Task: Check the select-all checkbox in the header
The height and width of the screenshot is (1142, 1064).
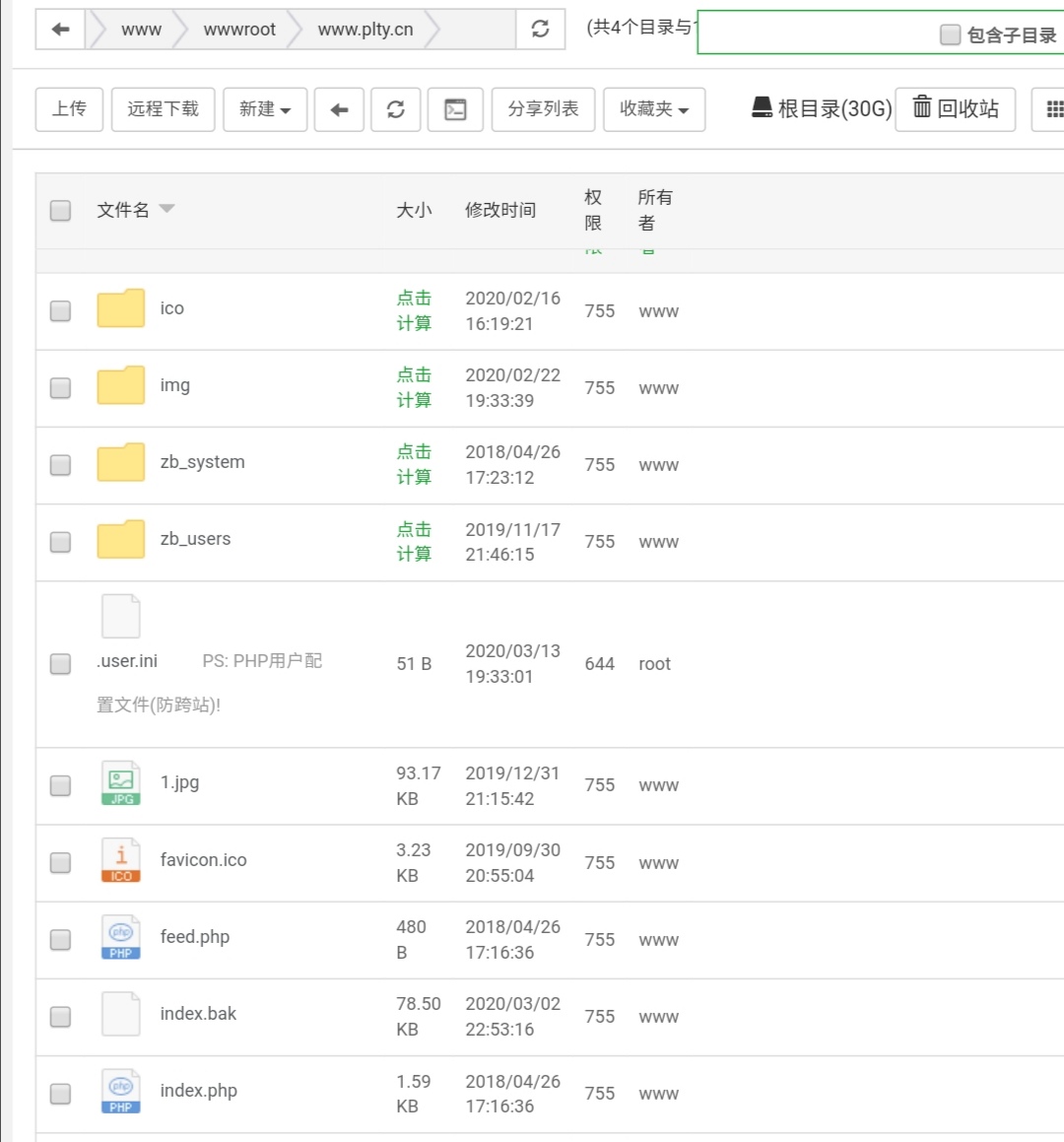Action: tap(60, 210)
